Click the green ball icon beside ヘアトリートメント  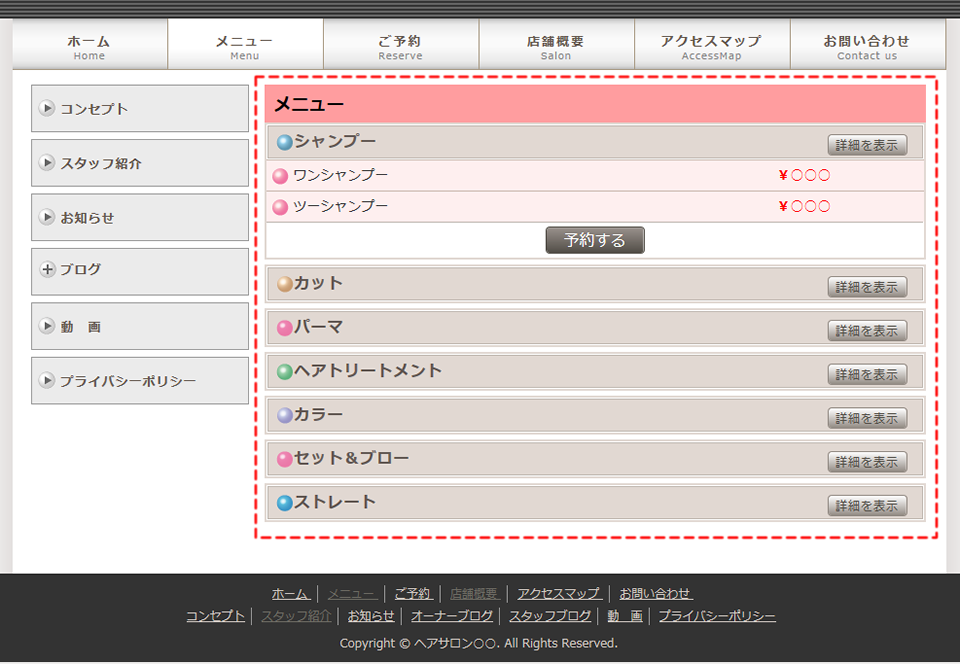click(285, 371)
